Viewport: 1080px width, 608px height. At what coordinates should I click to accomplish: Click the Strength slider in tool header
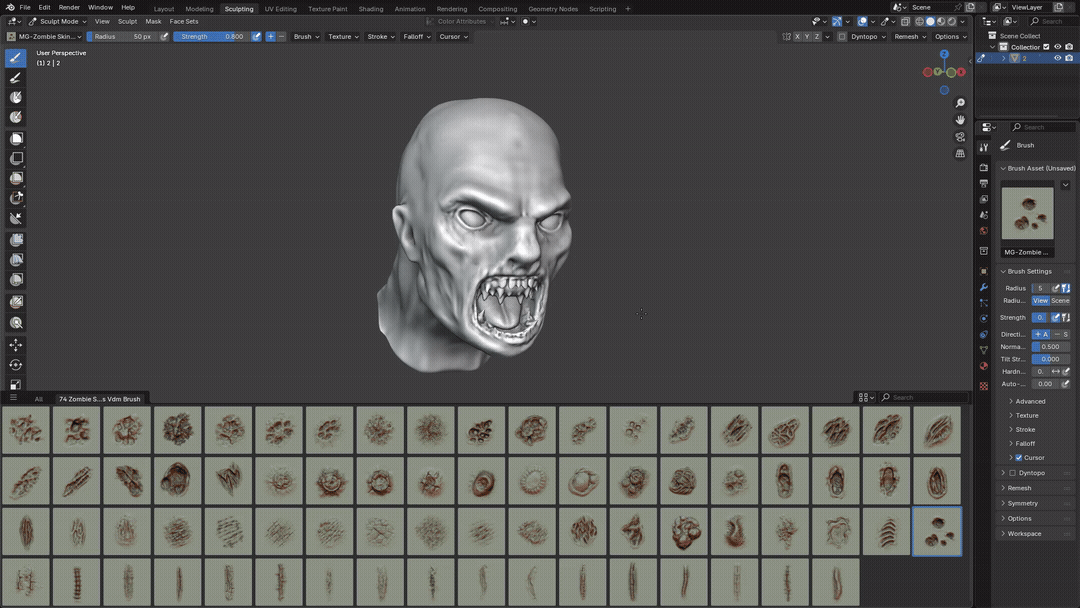(x=212, y=36)
